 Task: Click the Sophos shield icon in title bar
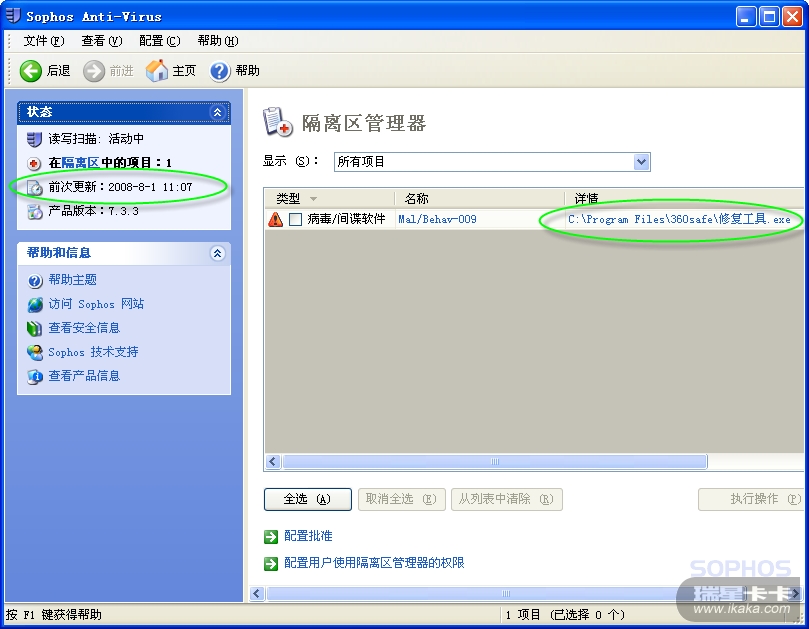(13, 16)
